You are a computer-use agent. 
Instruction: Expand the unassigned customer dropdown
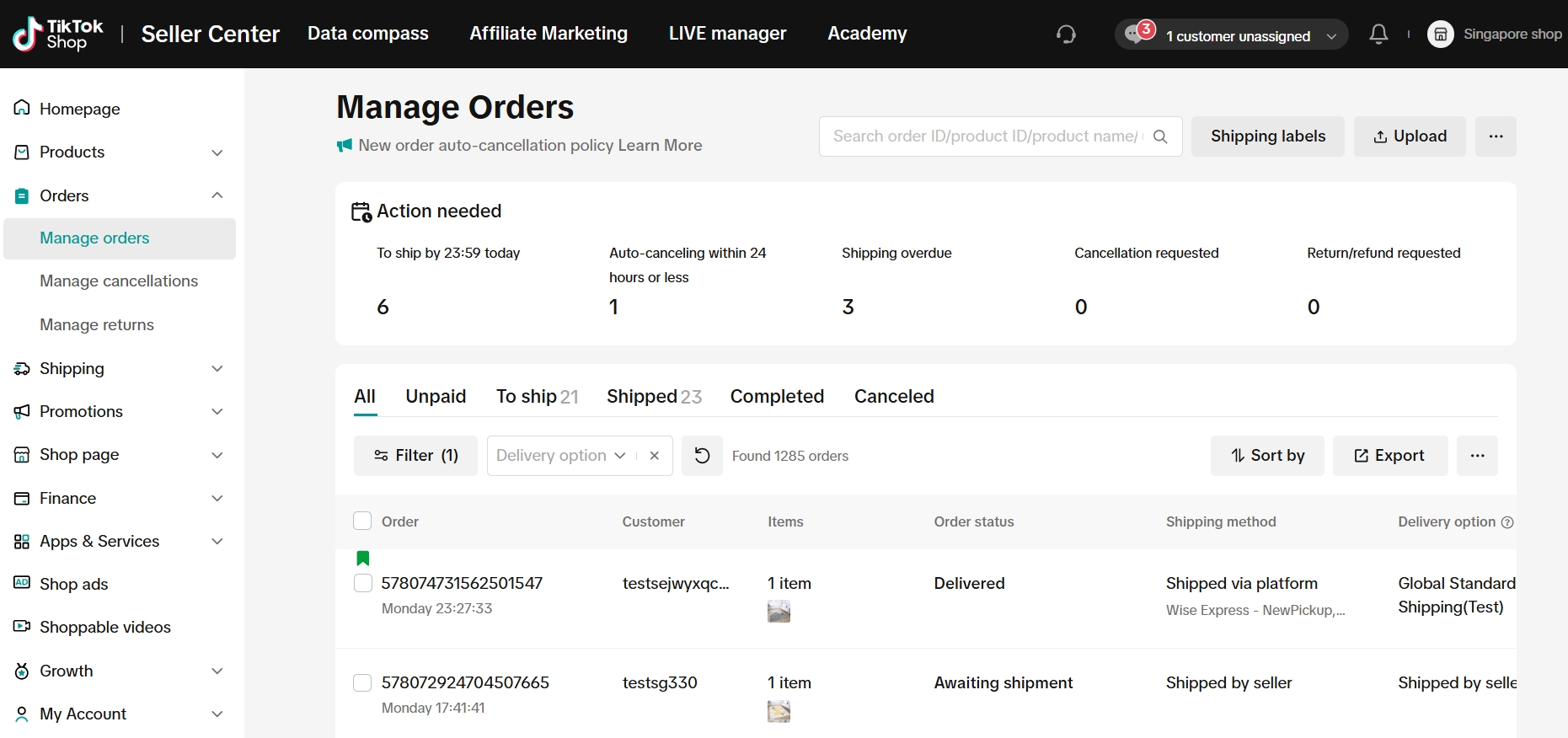(x=1332, y=36)
